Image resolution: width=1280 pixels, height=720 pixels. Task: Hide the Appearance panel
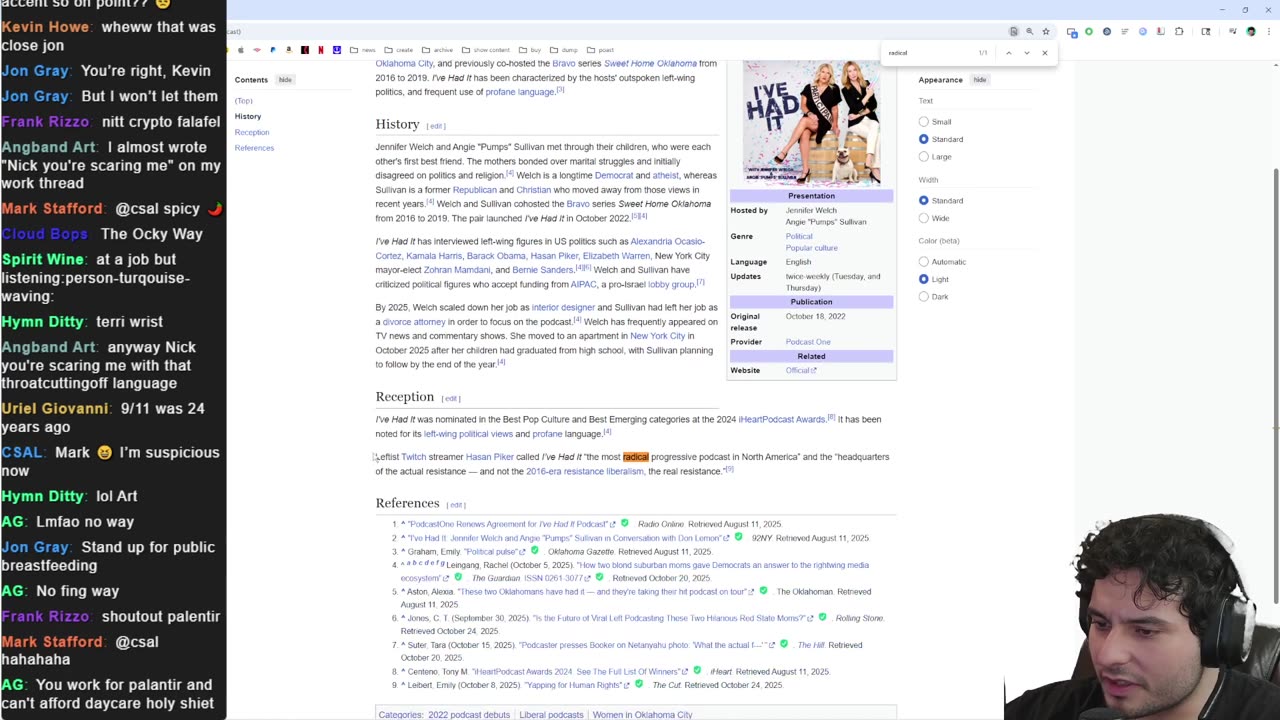[x=980, y=80]
